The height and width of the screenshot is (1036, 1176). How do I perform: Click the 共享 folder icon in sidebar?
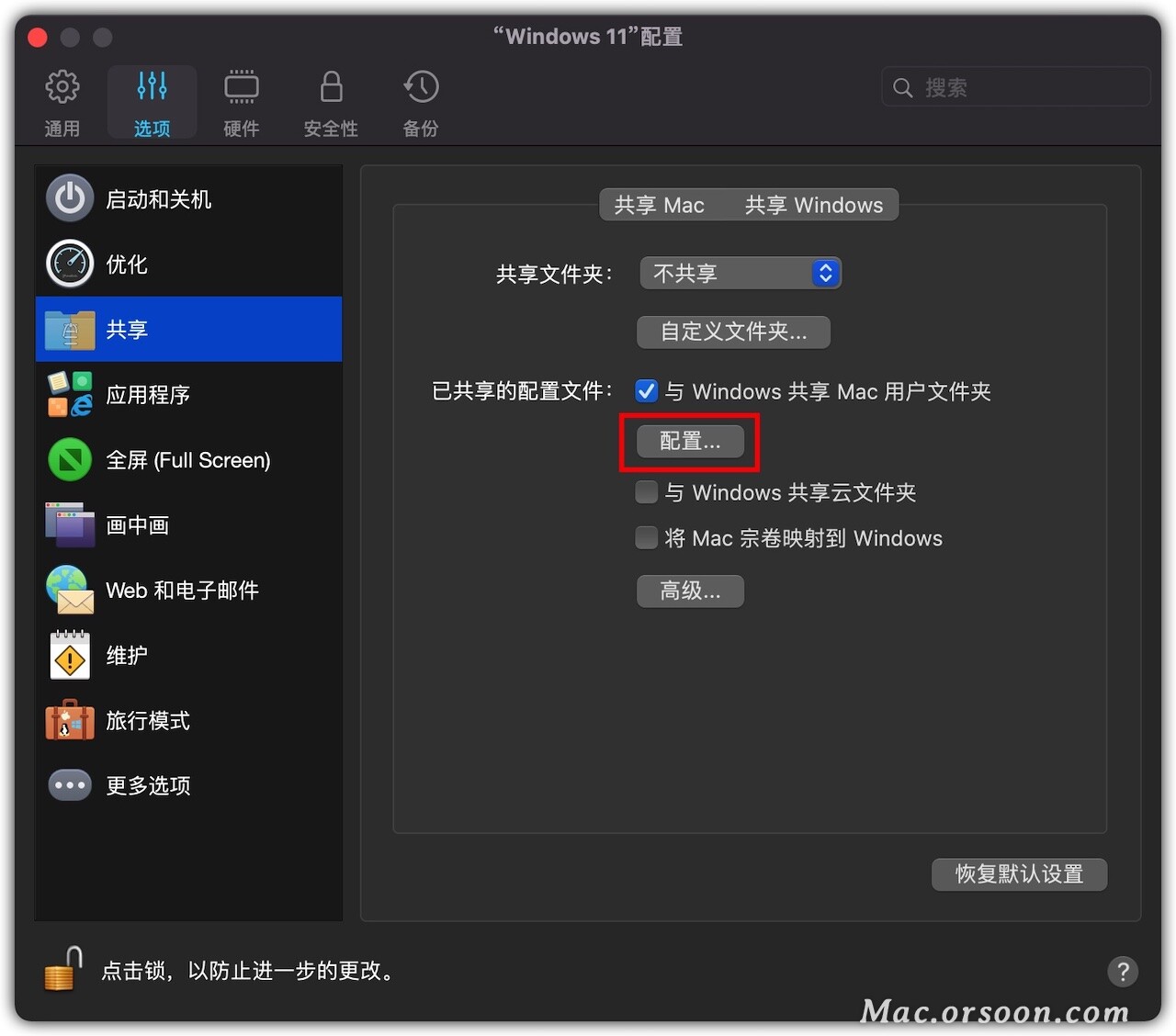(x=70, y=330)
